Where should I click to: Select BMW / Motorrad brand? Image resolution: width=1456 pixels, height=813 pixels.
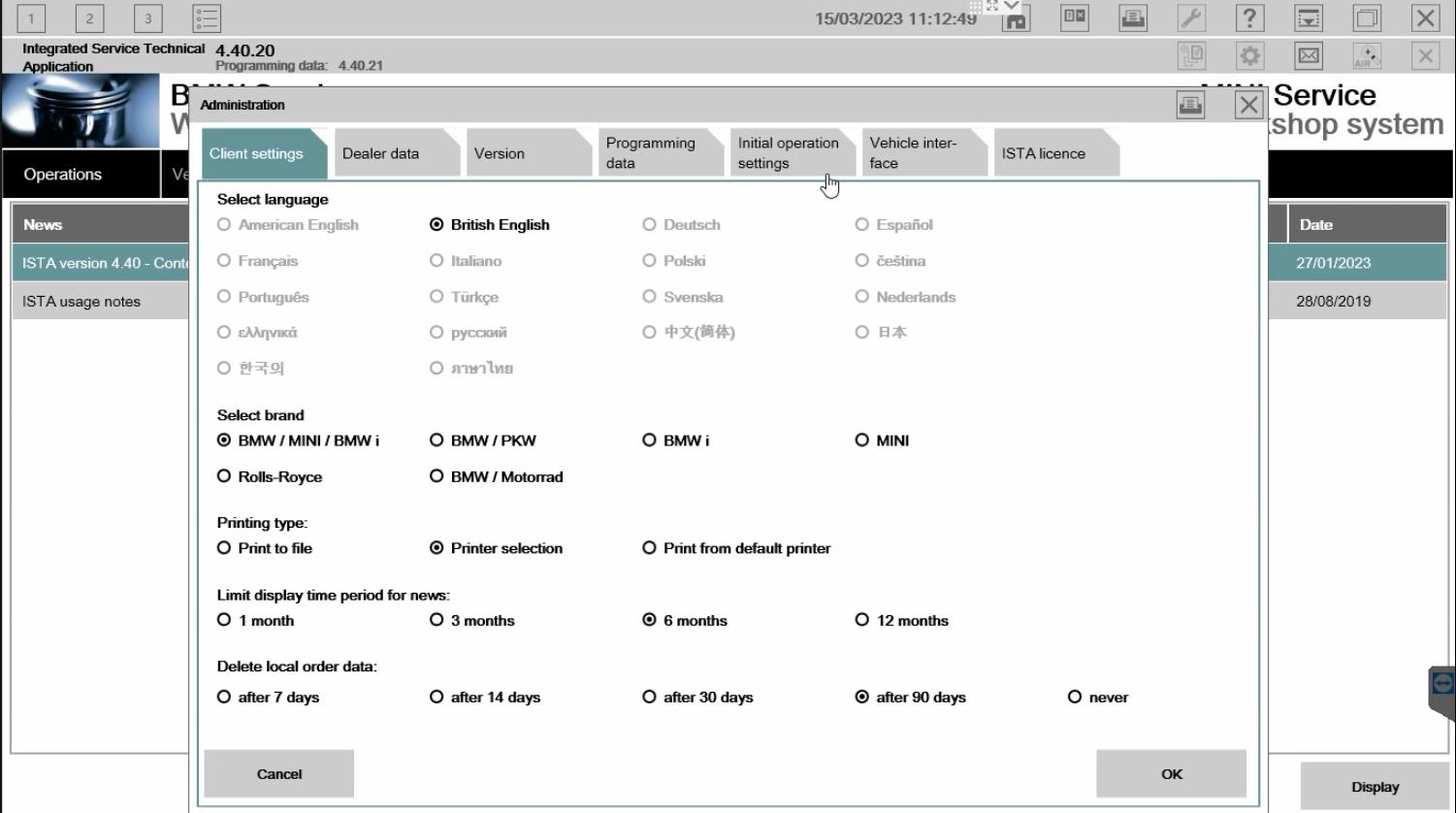[x=497, y=477]
